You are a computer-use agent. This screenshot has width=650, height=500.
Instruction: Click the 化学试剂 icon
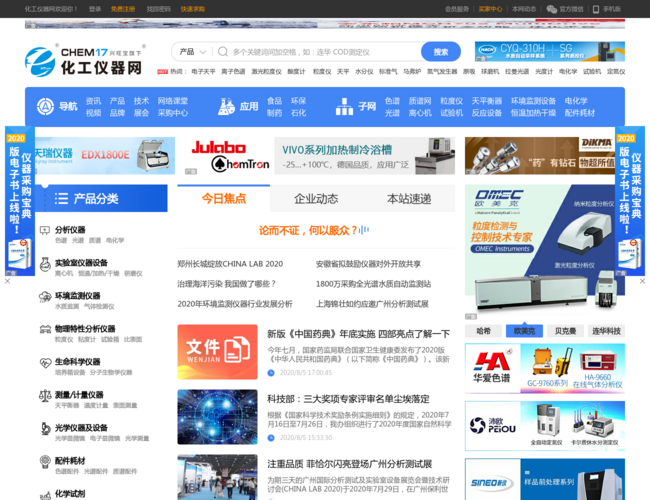(45, 495)
